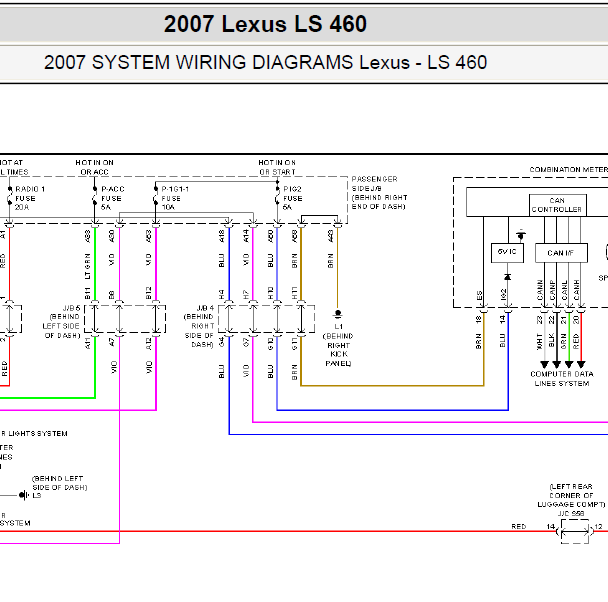Click pin label A7 below J/B 5
The image size is (608, 602).
[x=112, y=342]
